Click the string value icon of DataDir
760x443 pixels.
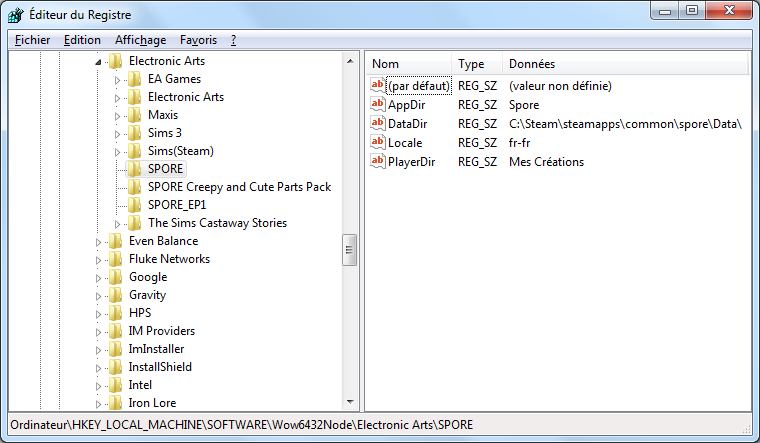point(378,123)
